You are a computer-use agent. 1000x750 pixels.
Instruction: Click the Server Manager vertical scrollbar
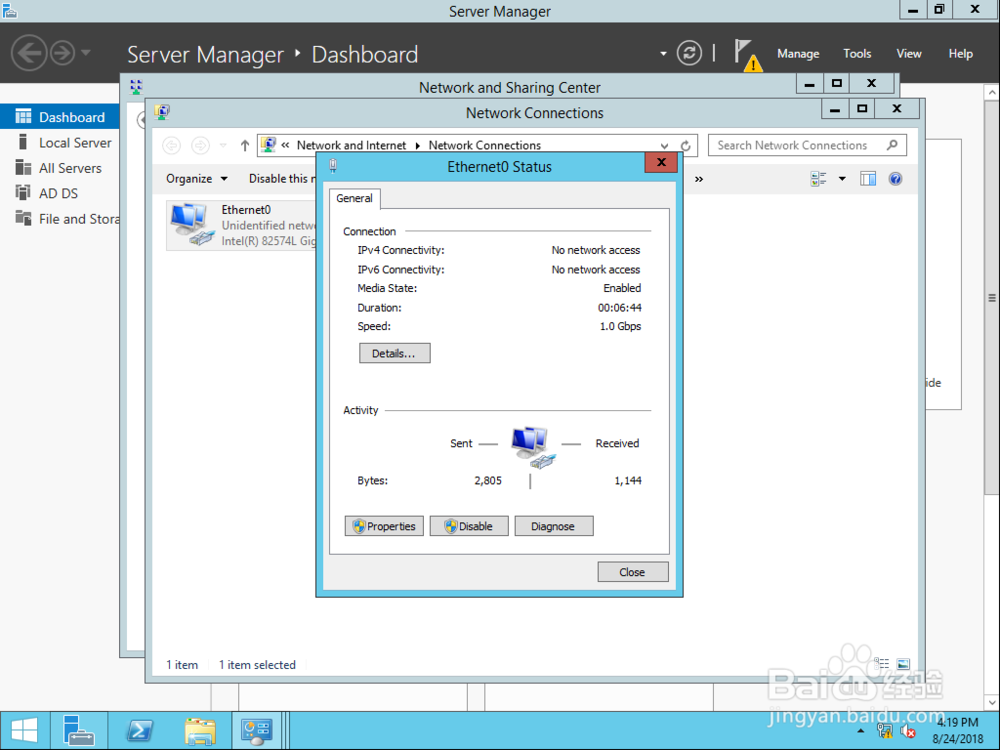[992, 297]
